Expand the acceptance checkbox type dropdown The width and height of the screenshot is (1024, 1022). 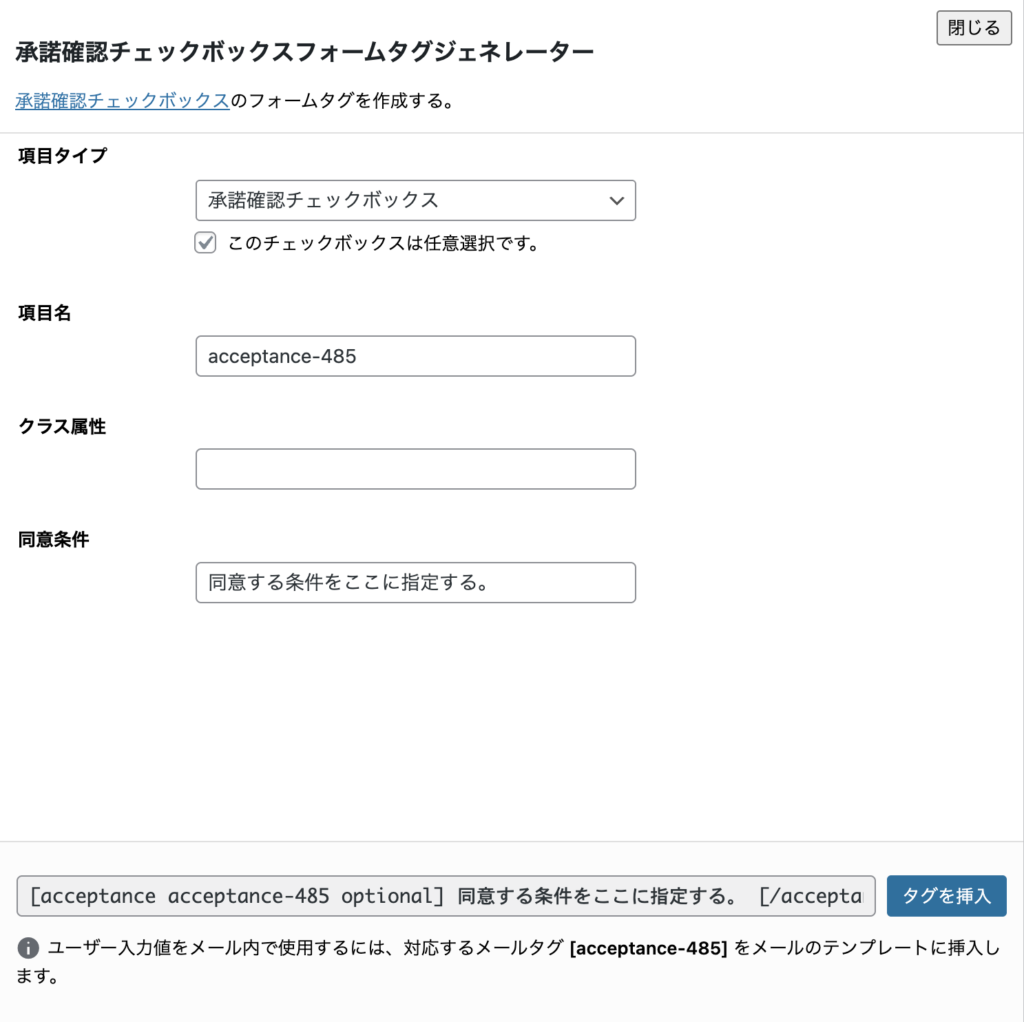416,200
